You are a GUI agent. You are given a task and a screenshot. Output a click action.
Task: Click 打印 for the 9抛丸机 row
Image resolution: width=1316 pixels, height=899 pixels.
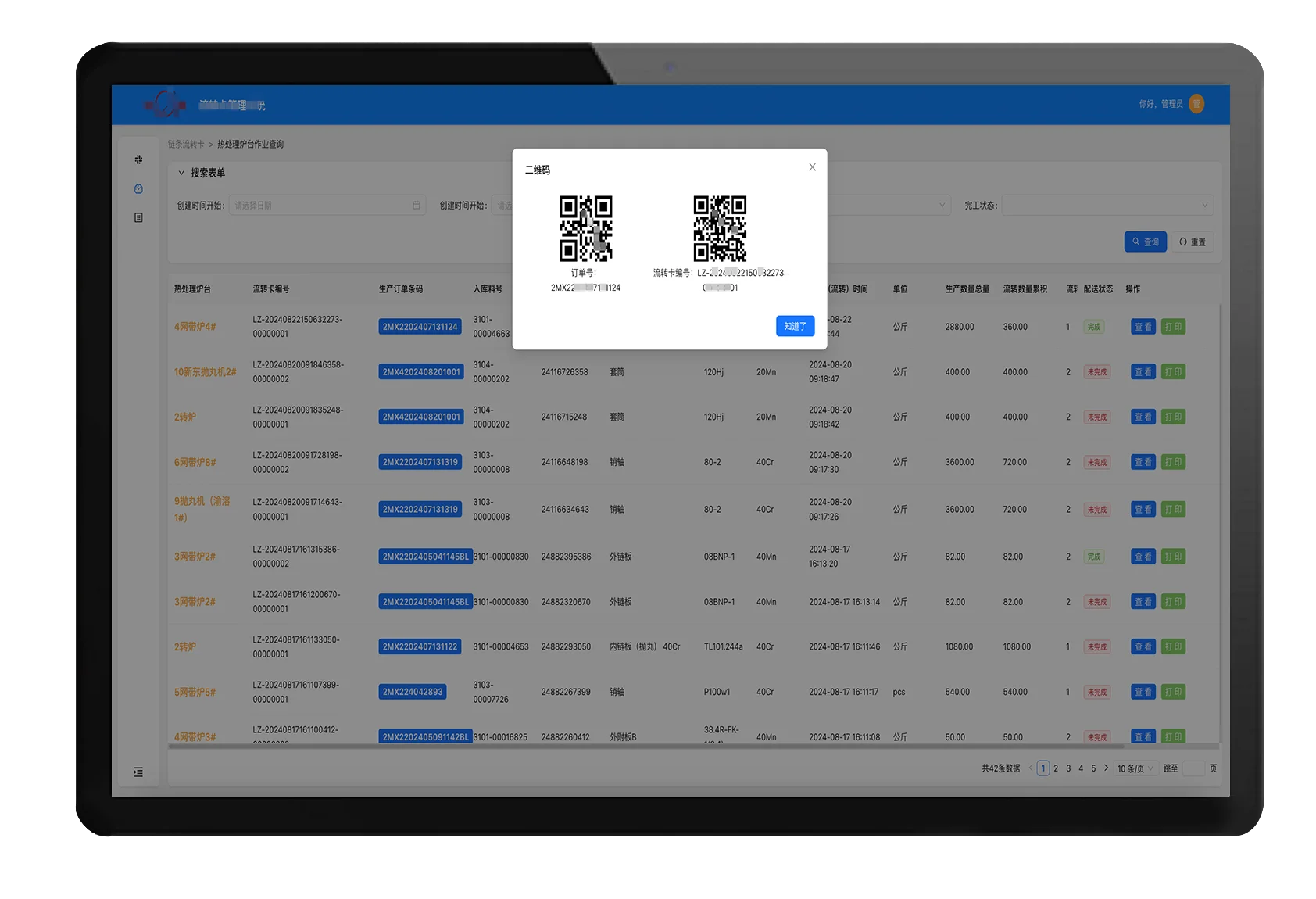click(1173, 509)
